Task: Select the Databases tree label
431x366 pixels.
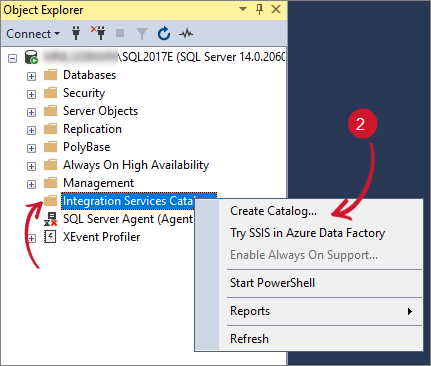Action: [x=90, y=75]
